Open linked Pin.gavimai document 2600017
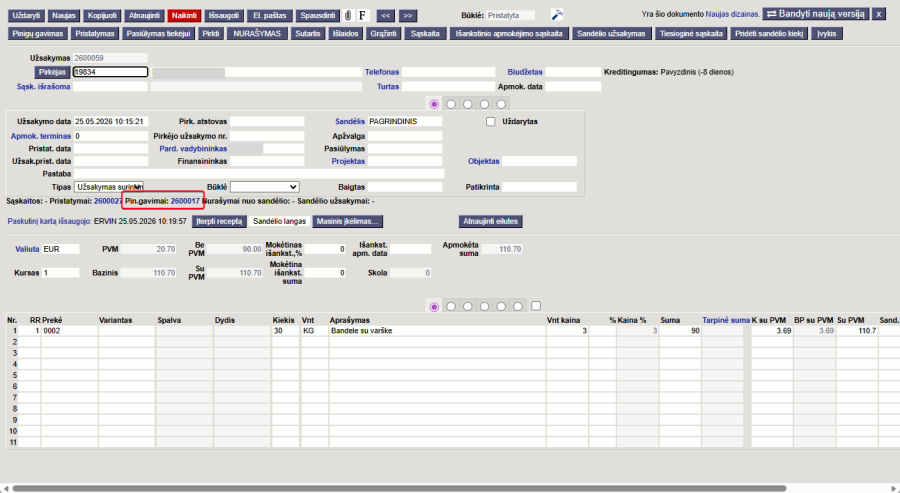900x493 pixels. click(x=185, y=201)
